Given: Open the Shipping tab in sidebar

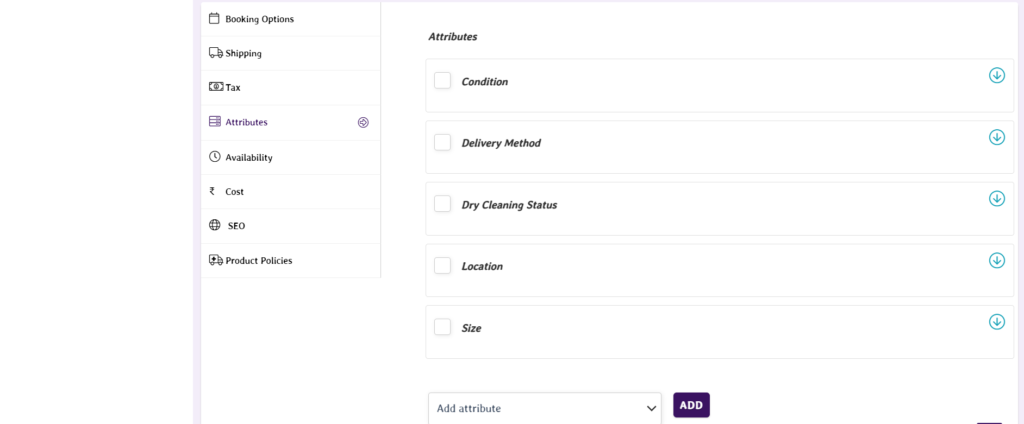Looking at the screenshot, I should click(x=243, y=53).
